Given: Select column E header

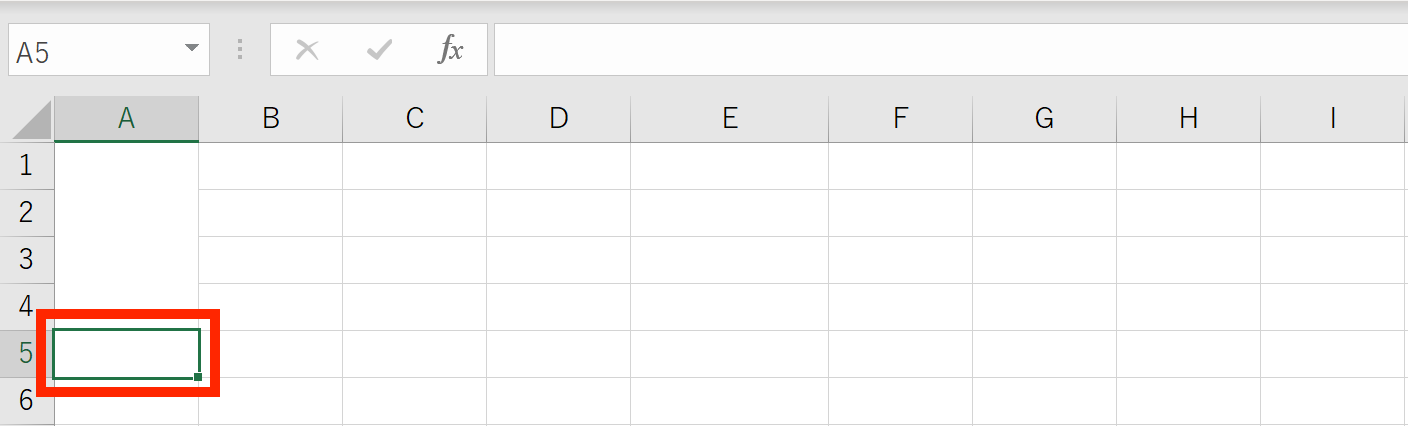Looking at the screenshot, I should [x=729, y=119].
